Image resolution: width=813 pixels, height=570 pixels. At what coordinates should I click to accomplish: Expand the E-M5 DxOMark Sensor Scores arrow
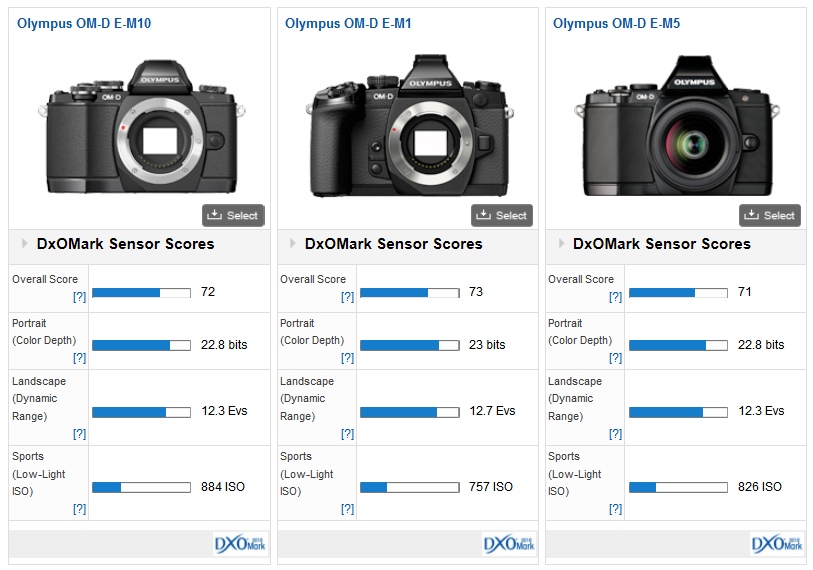[x=560, y=244]
